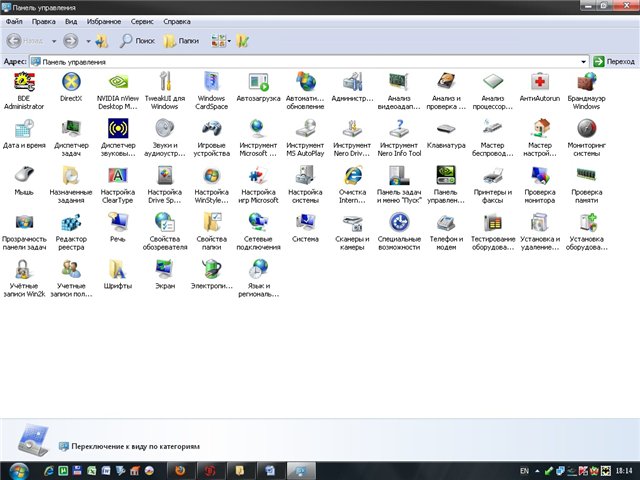Open Панель задач и меню Пуск
The width and height of the screenshot is (640, 480).
point(399,184)
